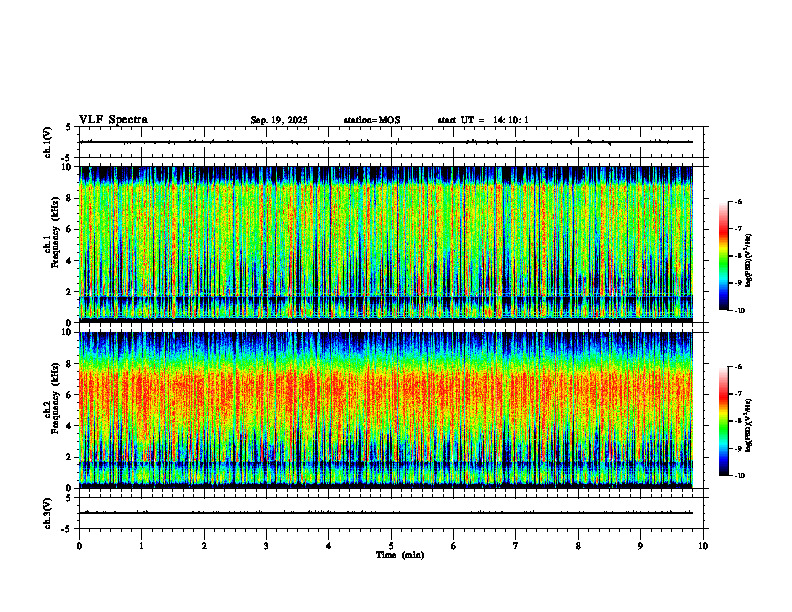
Task: Select the "start UT = 14:10: 1" text
Action: point(483,120)
